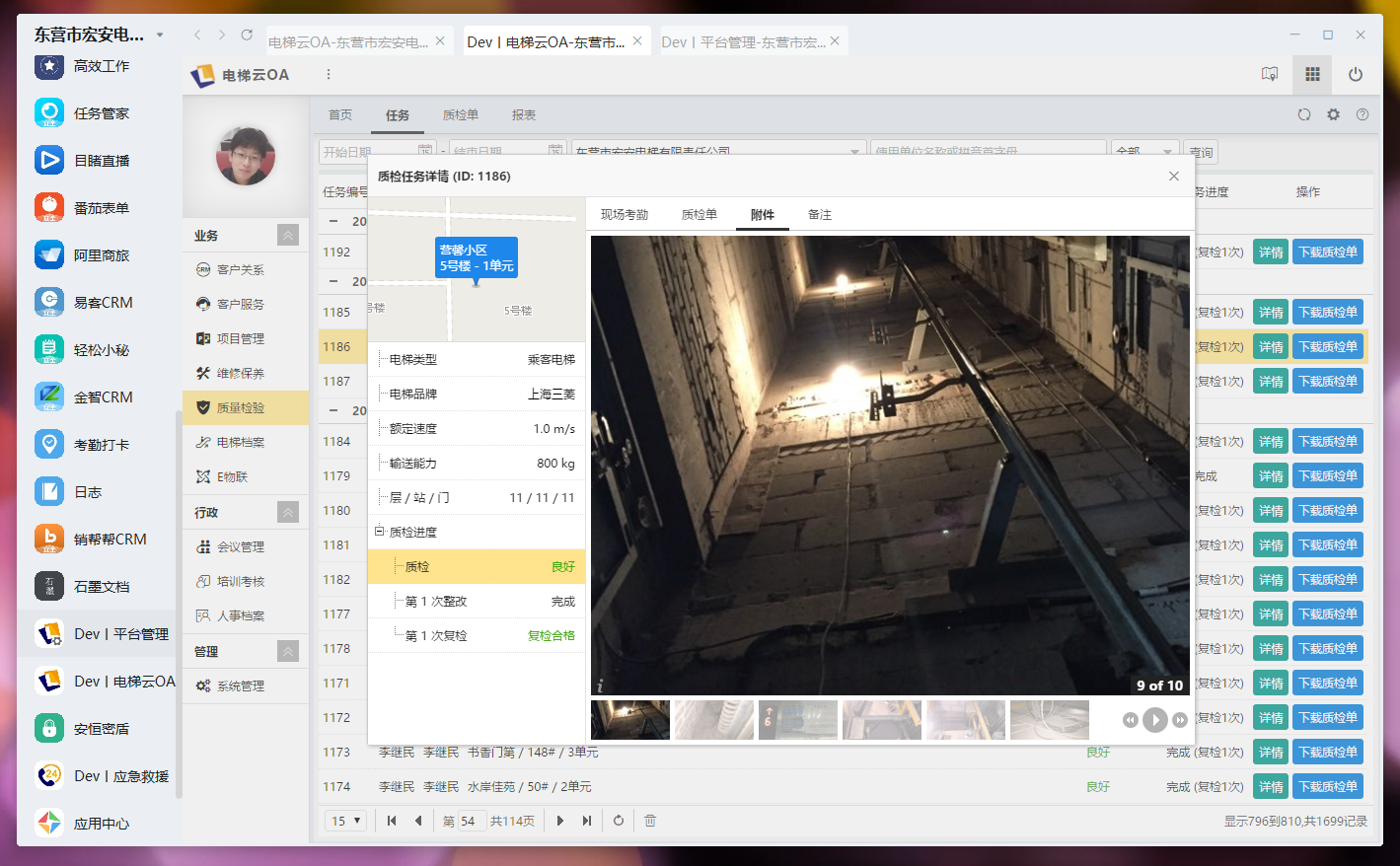Open 轻松小秘 app icon
The width and height of the screenshot is (1400, 866).
pyautogui.click(x=49, y=350)
